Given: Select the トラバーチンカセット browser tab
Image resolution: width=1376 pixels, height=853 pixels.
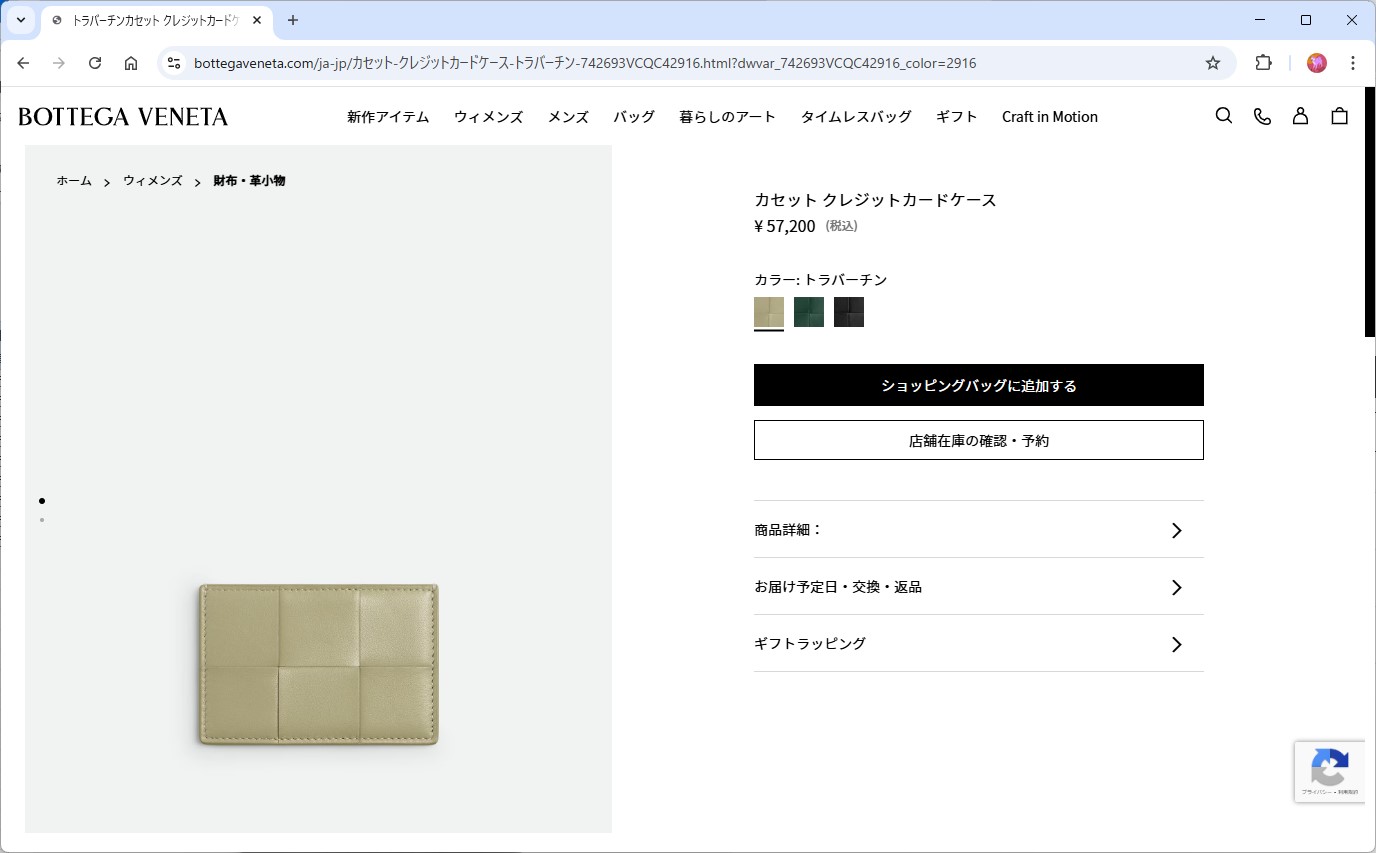Looking at the screenshot, I should coord(156,20).
